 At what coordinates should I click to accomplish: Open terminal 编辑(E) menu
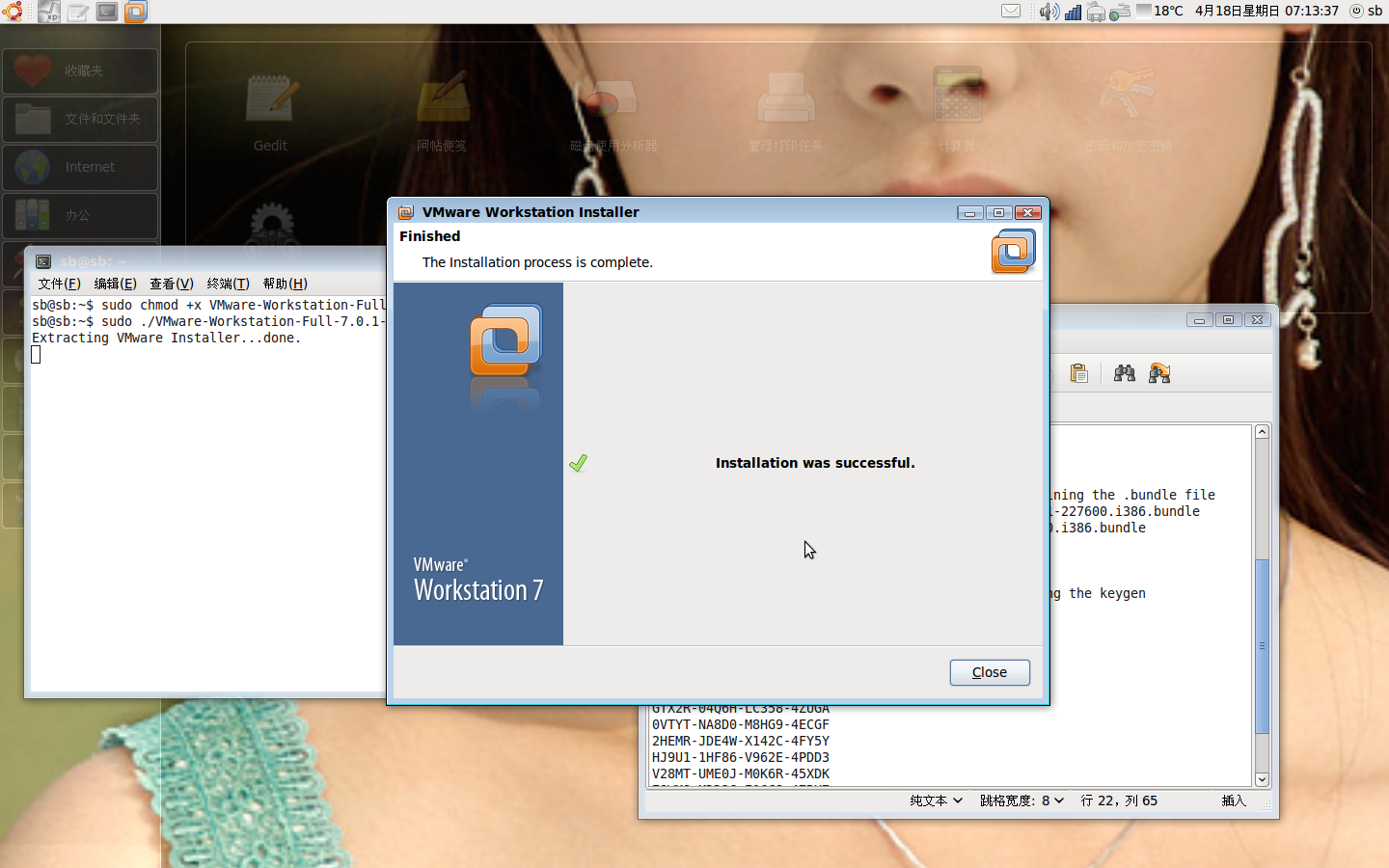point(115,284)
